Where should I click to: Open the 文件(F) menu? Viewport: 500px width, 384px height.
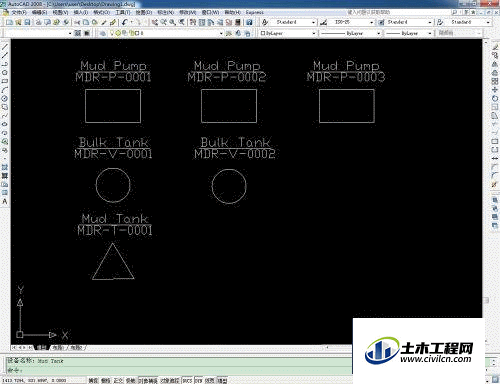tap(19, 12)
